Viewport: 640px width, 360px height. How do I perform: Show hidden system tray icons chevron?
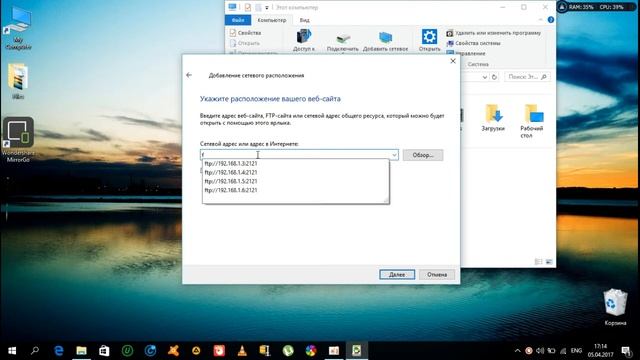click(517, 351)
